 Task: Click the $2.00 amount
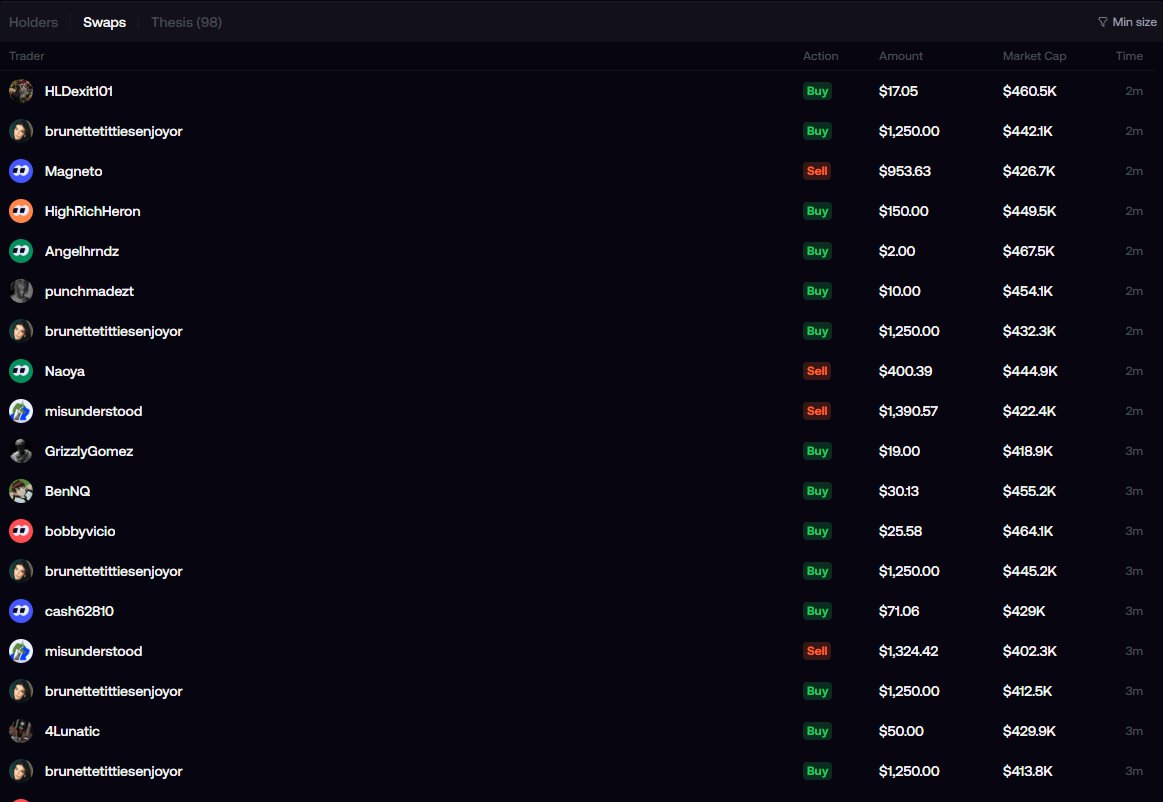tap(897, 252)
